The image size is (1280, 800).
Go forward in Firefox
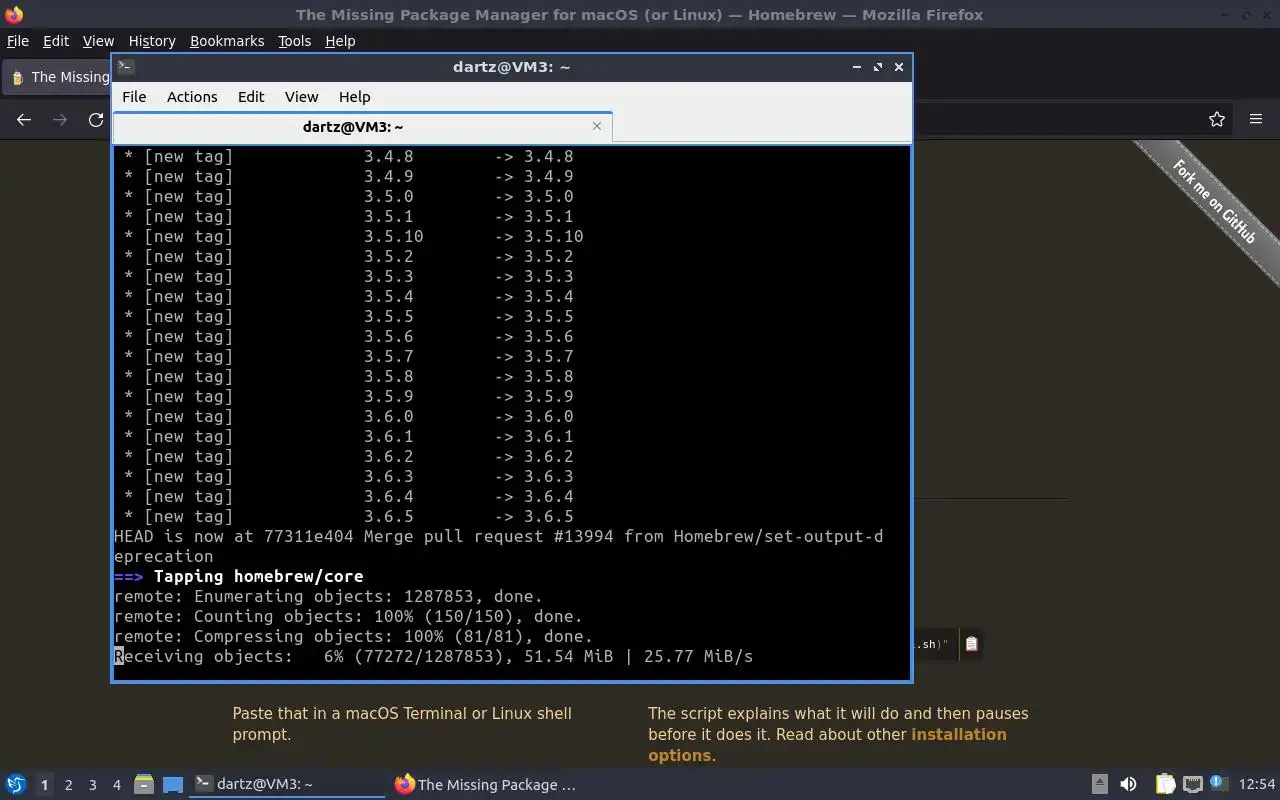(x=60, y=120)
